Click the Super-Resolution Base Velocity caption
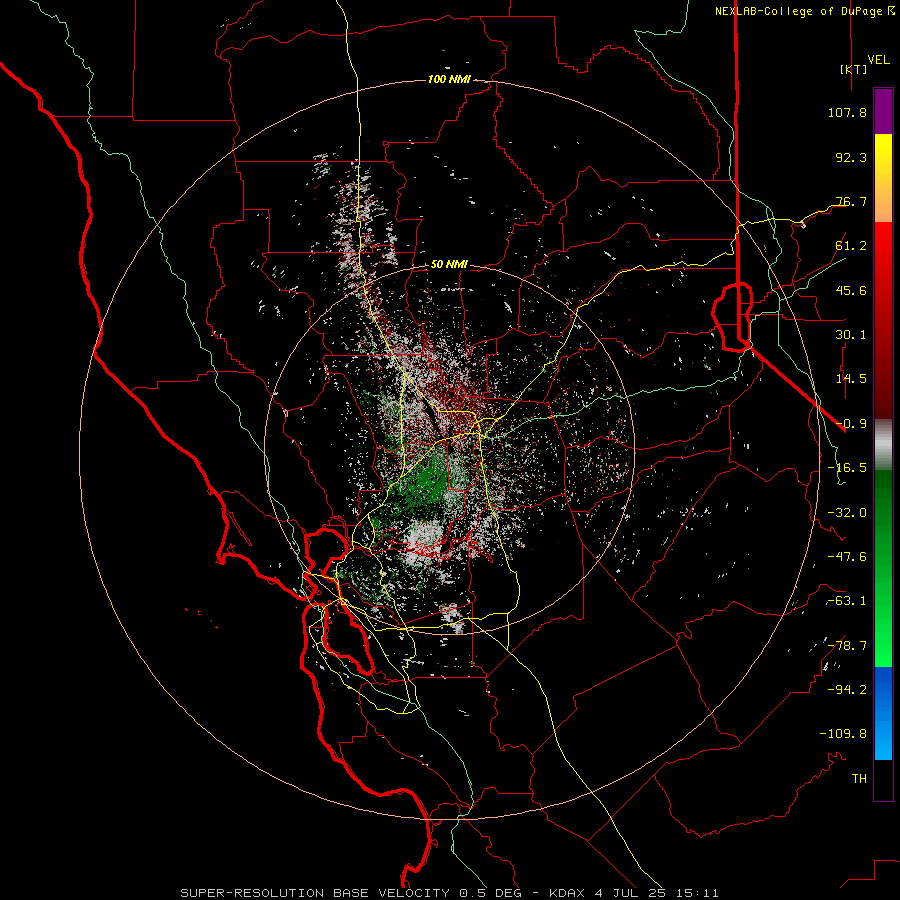 [x=449, y=893]
